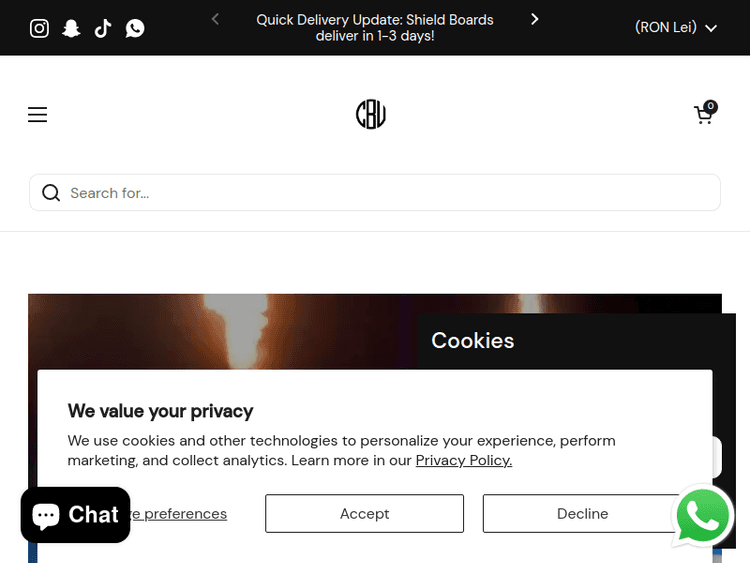Click the search magnifier icon
This screenshot has height=563, width=750.
click(51, 193)
